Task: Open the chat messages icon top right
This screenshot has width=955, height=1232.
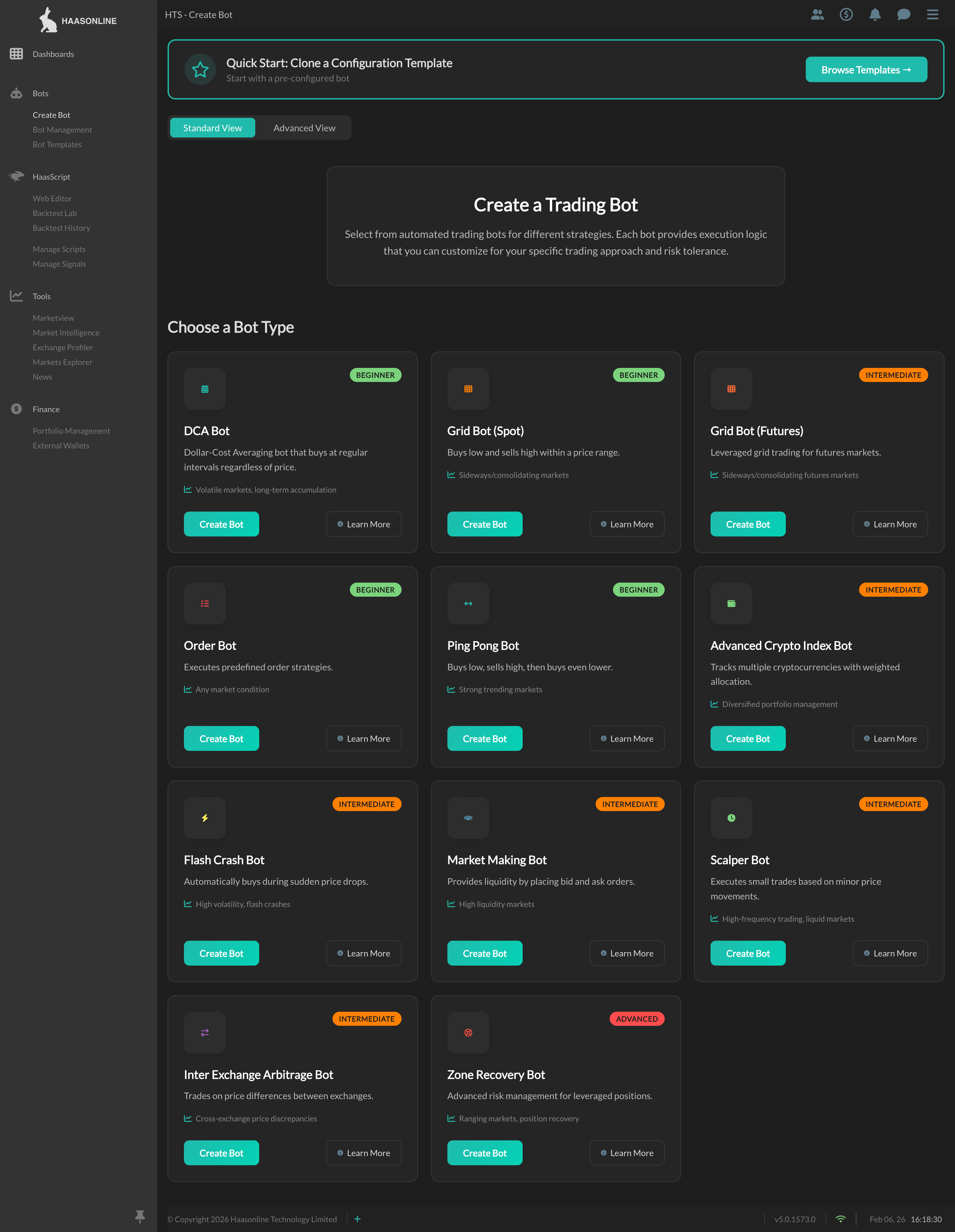Action: click(x=904, y=15)
